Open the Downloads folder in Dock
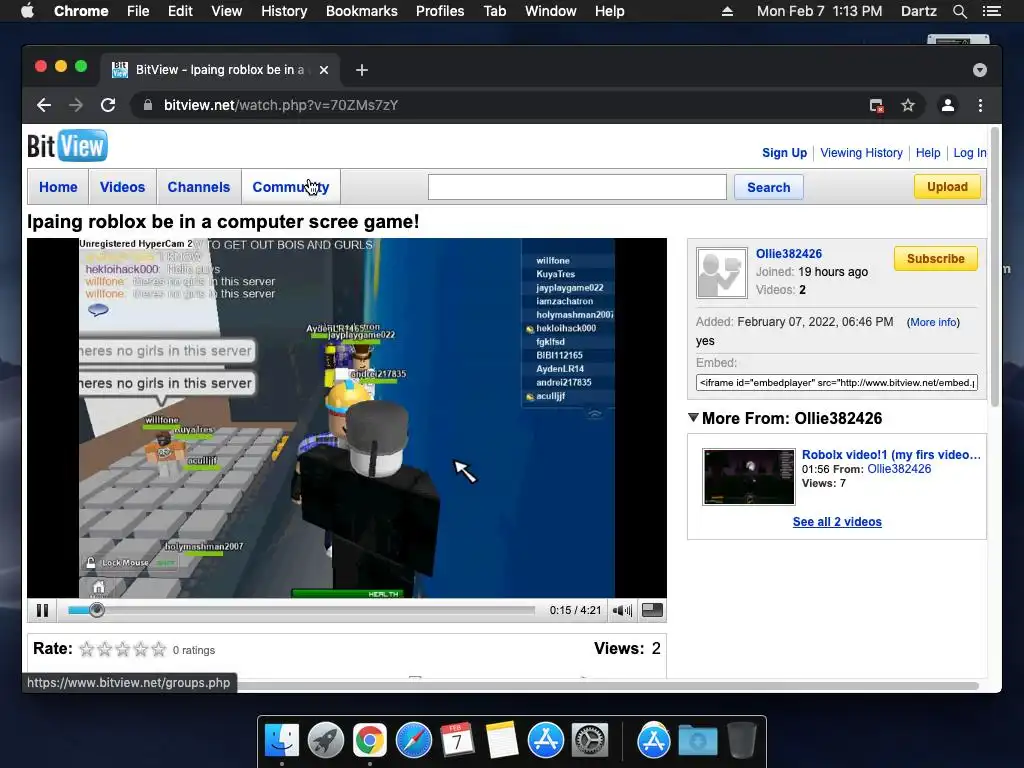 click(697, 741)
